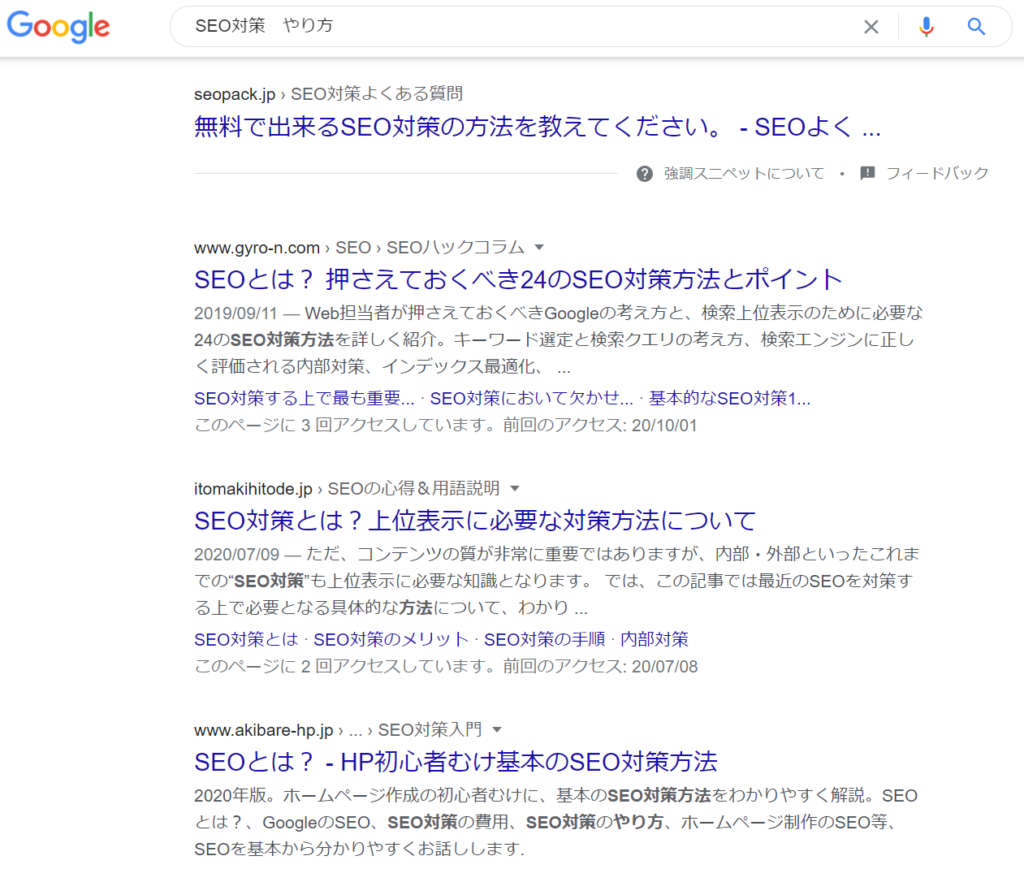Click www.gyro-n.com breadcrumb URL
The image size is (1024, 882).
pos(257,248)
